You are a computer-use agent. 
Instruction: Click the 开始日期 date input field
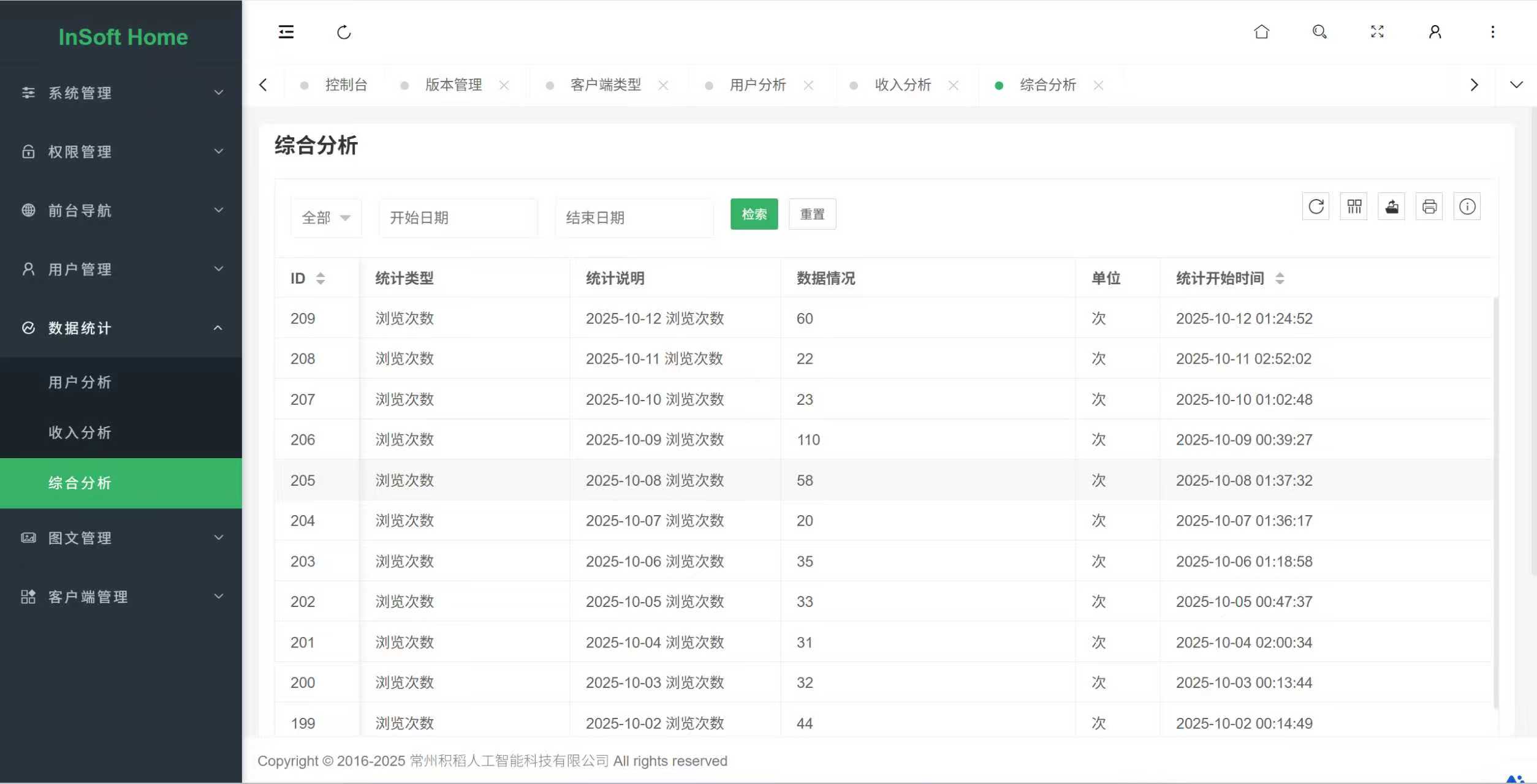pos(458,217)
